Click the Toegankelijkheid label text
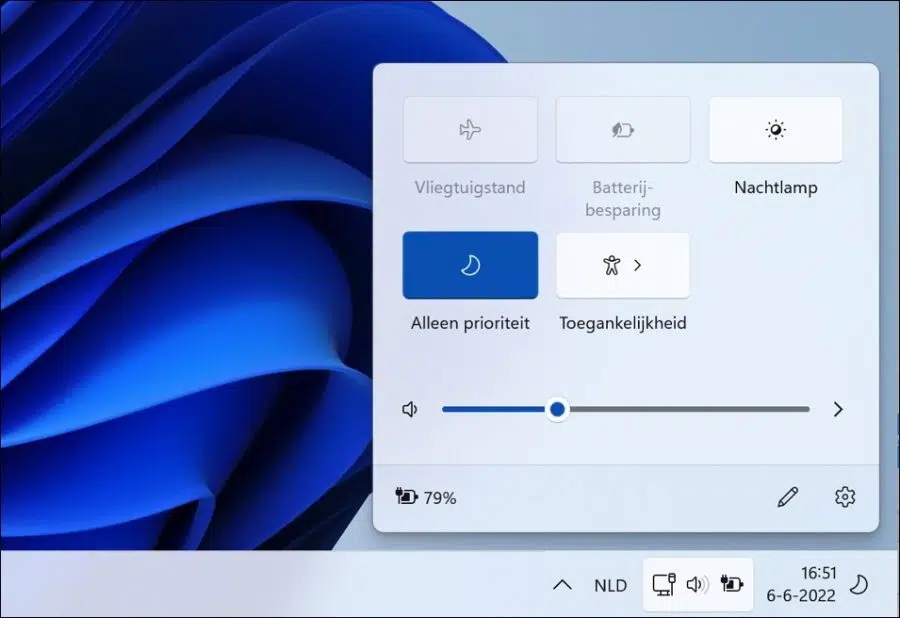 623,323
